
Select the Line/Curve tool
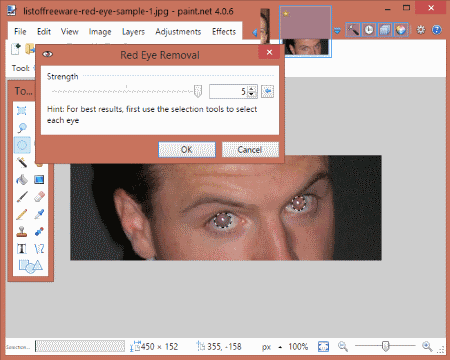[x=39, y=249]
